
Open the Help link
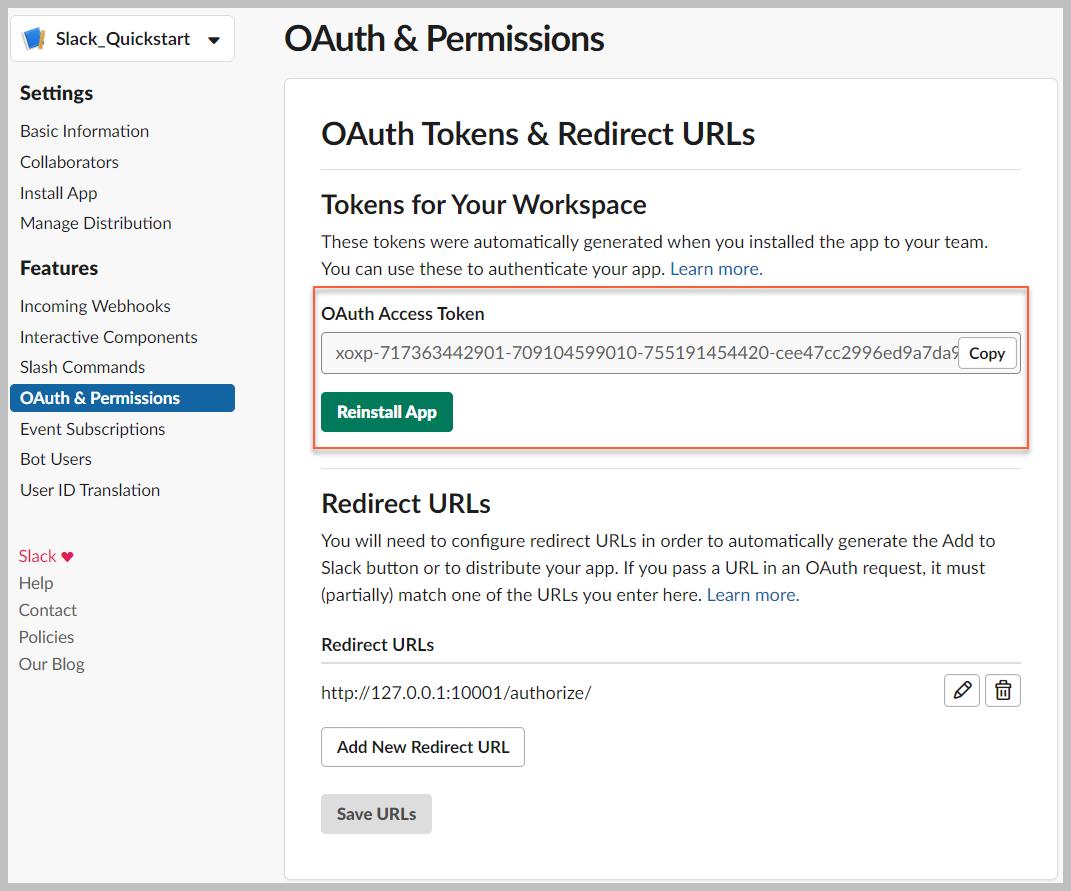tap(36, 583)
